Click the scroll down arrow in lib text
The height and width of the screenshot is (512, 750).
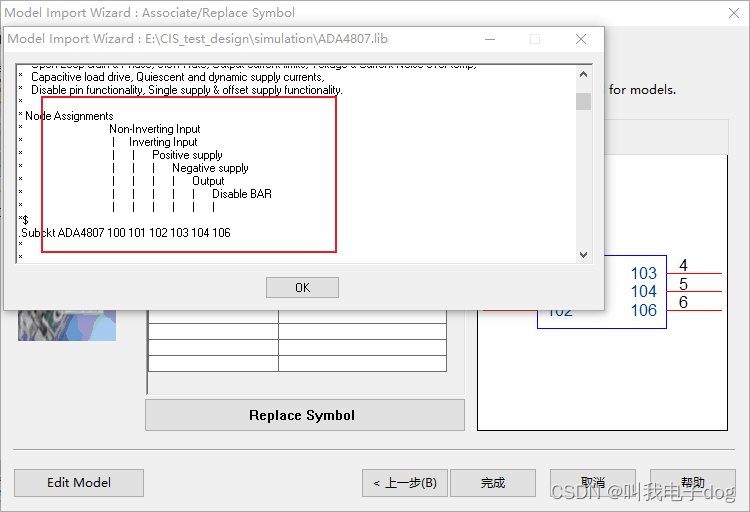pyautogui.click(x=583, y=255)
